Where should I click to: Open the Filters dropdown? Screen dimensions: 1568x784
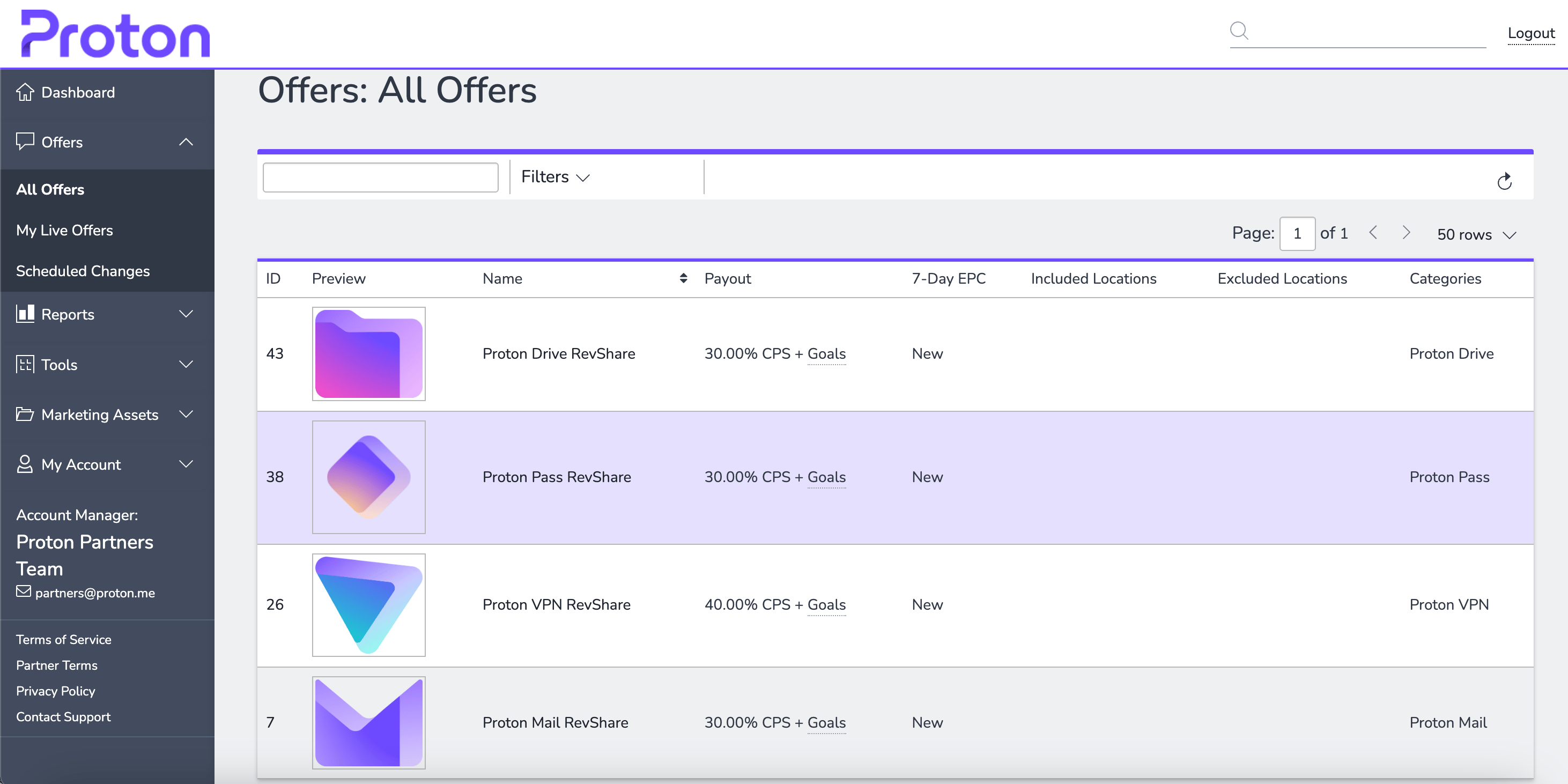pos(556,176)
